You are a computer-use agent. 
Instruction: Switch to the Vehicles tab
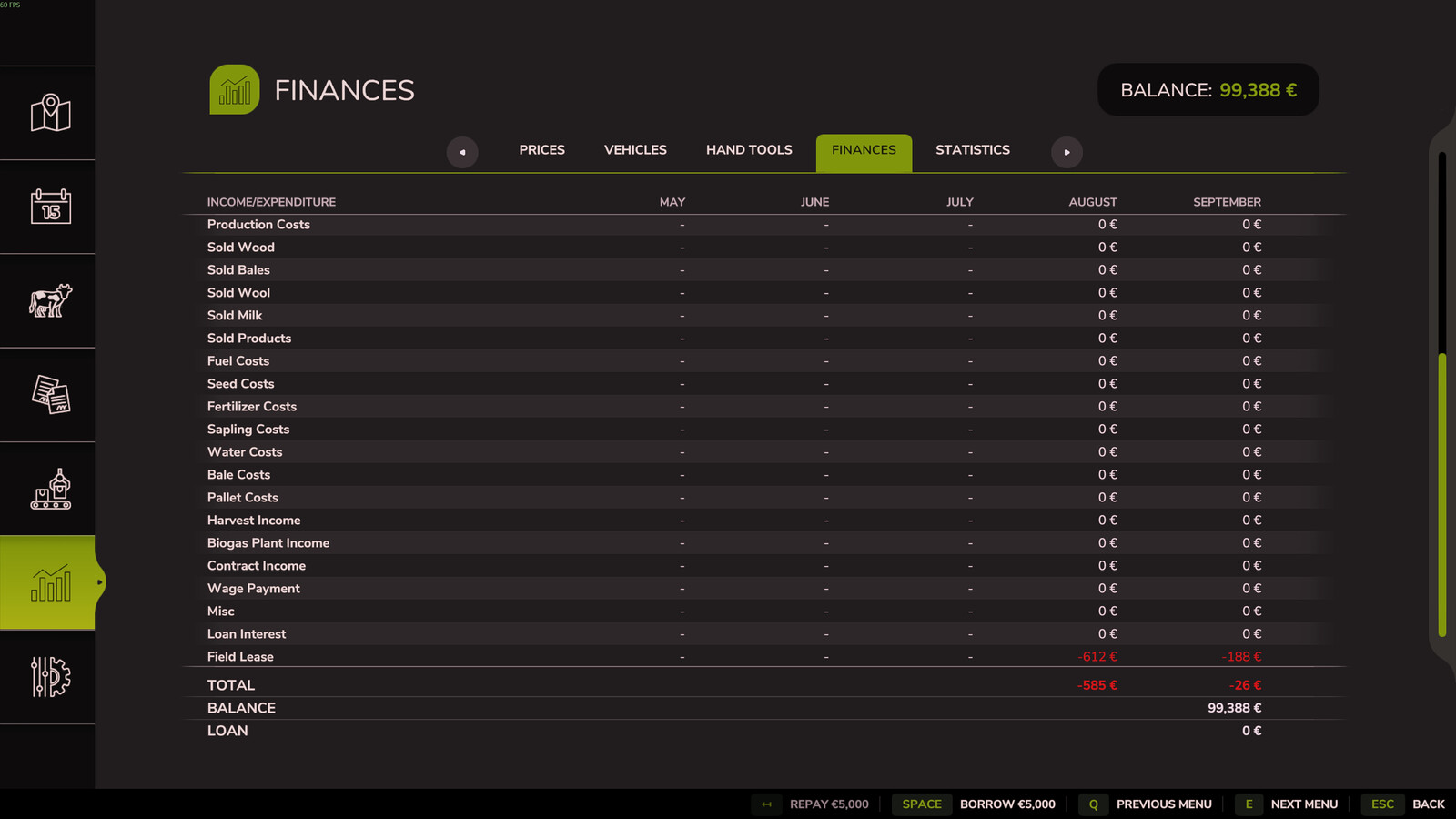[635, 150]
